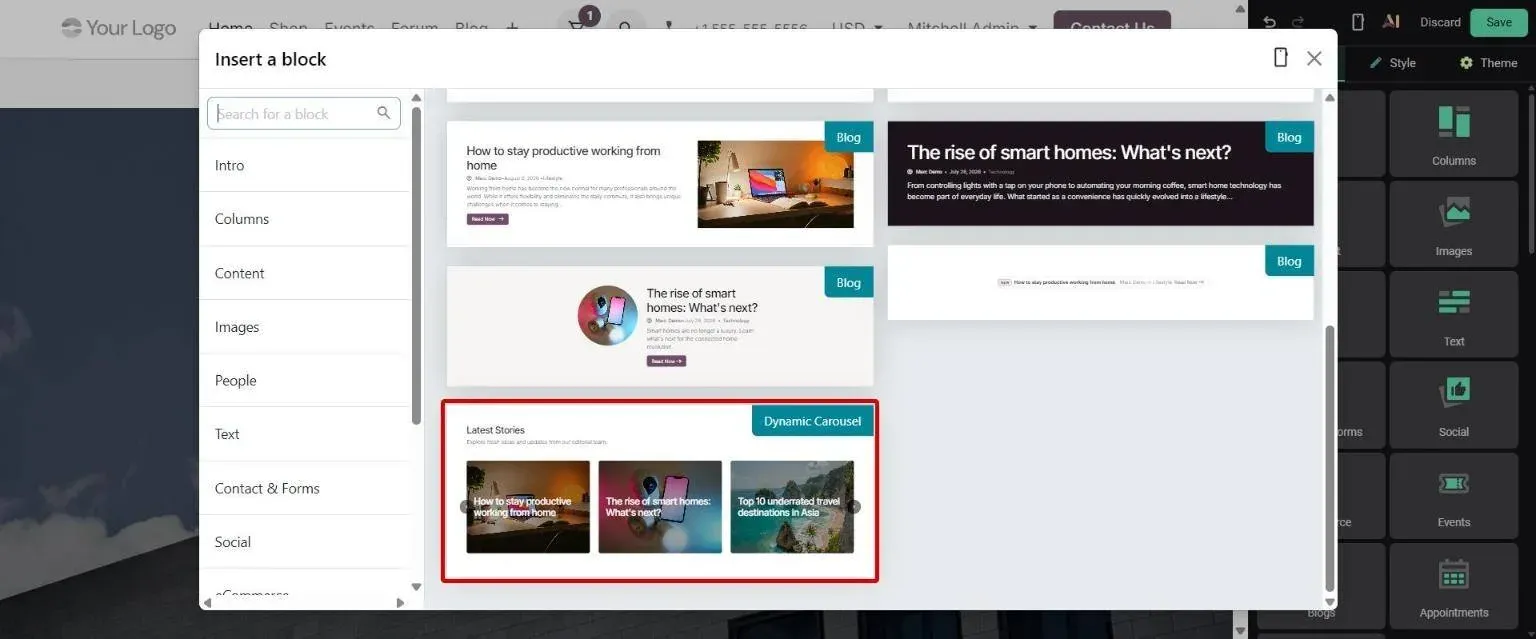Insert the productive working from home blog block
The image size is (1536, 639).
660,184
